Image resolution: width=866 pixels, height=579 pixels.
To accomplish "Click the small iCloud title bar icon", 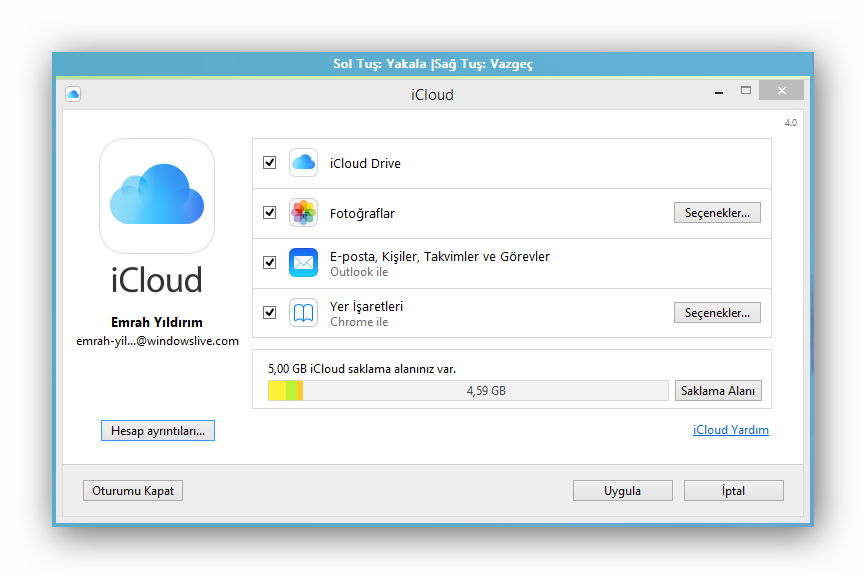I will [x=73, y=94].
